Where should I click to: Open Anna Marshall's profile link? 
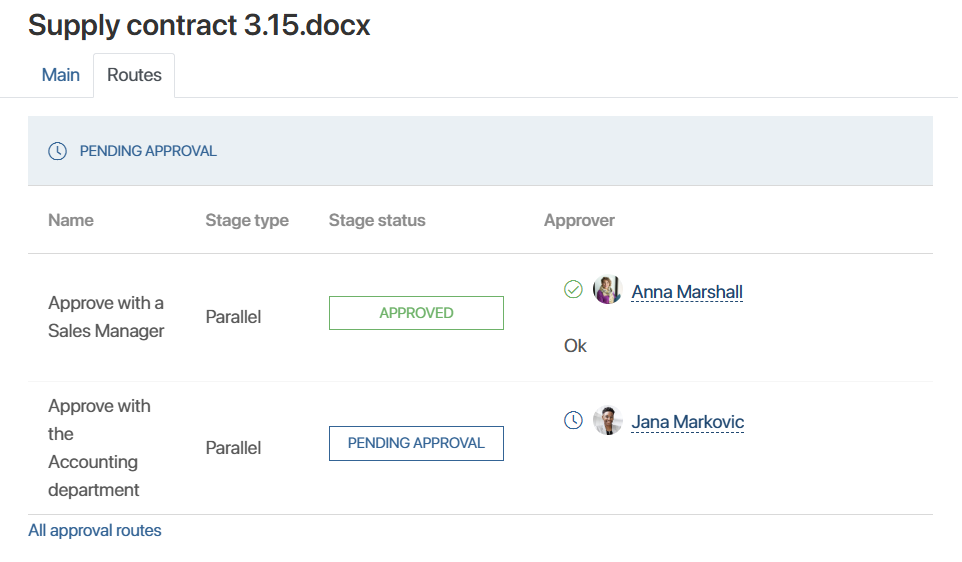[687, 292]
